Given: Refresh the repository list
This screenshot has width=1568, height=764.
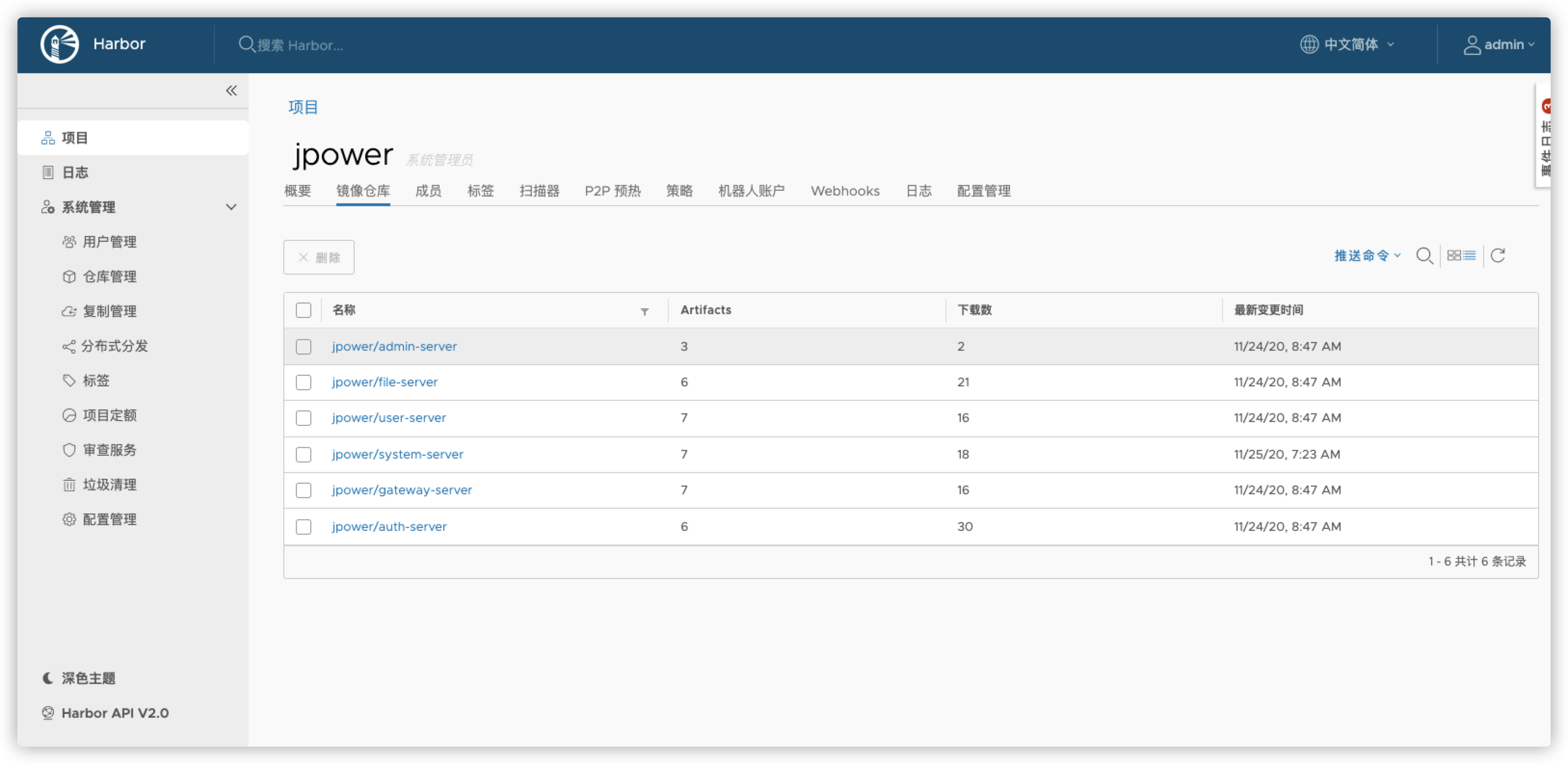Looking at the screenshot, I should [x=1497, y=255].
